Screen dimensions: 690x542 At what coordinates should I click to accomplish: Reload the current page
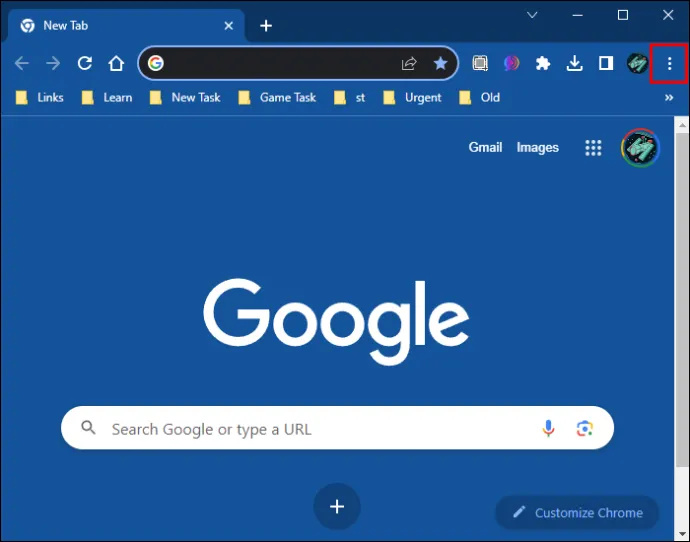(84, 63)
